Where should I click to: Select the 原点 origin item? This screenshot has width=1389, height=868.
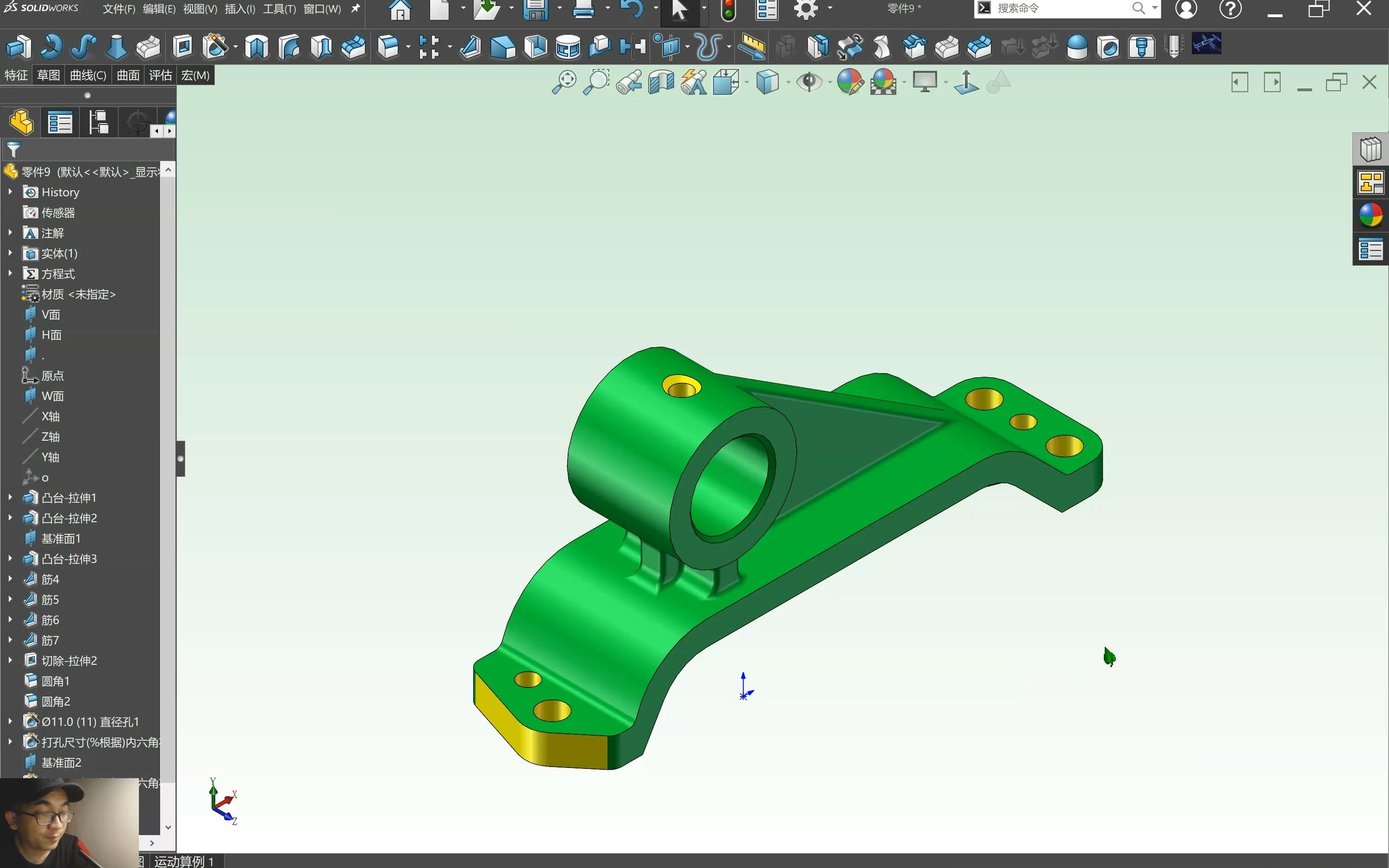pyautogui.click(x=43, y=375)
